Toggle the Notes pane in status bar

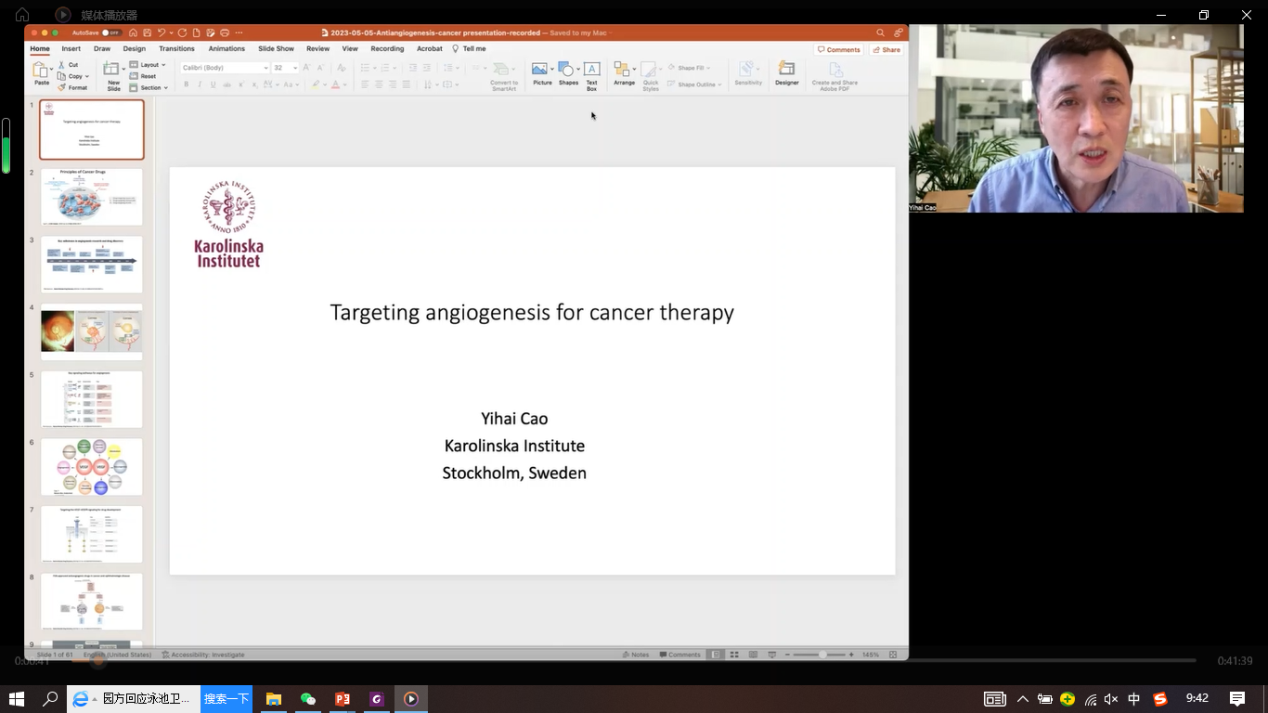(x=636, y=655)
